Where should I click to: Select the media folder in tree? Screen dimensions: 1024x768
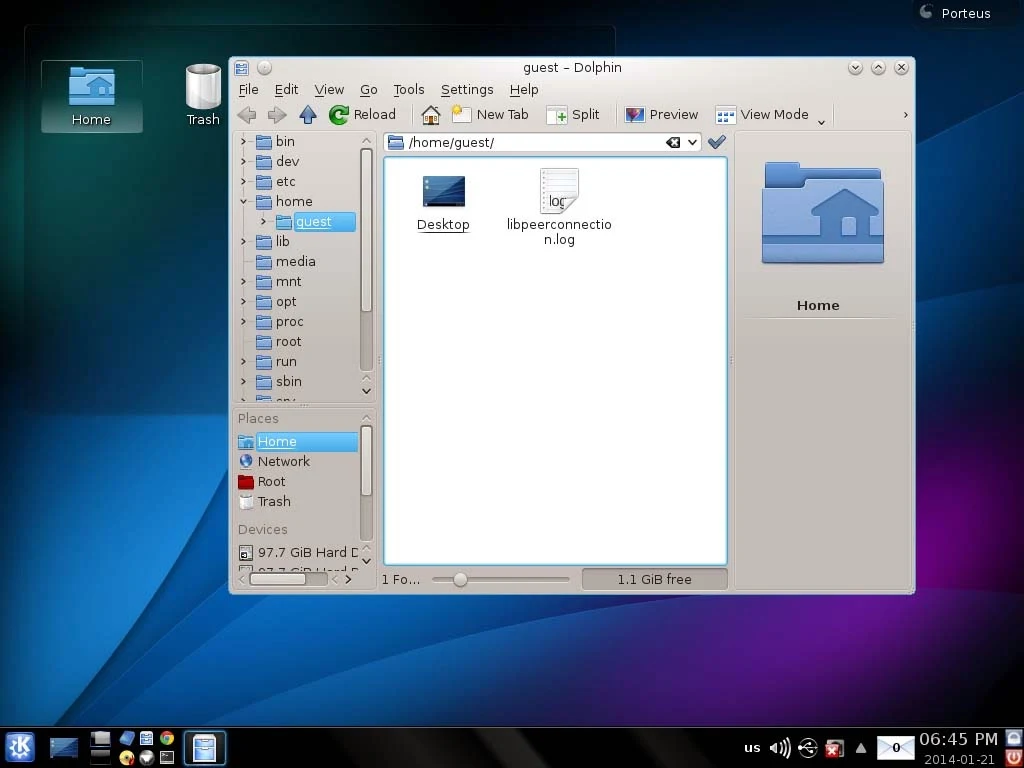pos(285,262)
